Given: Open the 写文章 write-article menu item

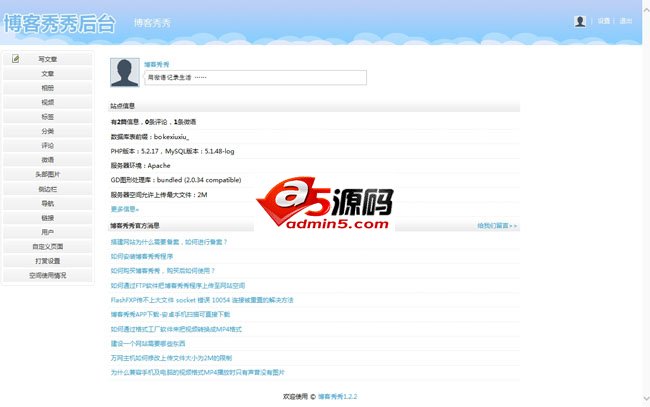Looking at the screenshot, I should tap(48, 59).
